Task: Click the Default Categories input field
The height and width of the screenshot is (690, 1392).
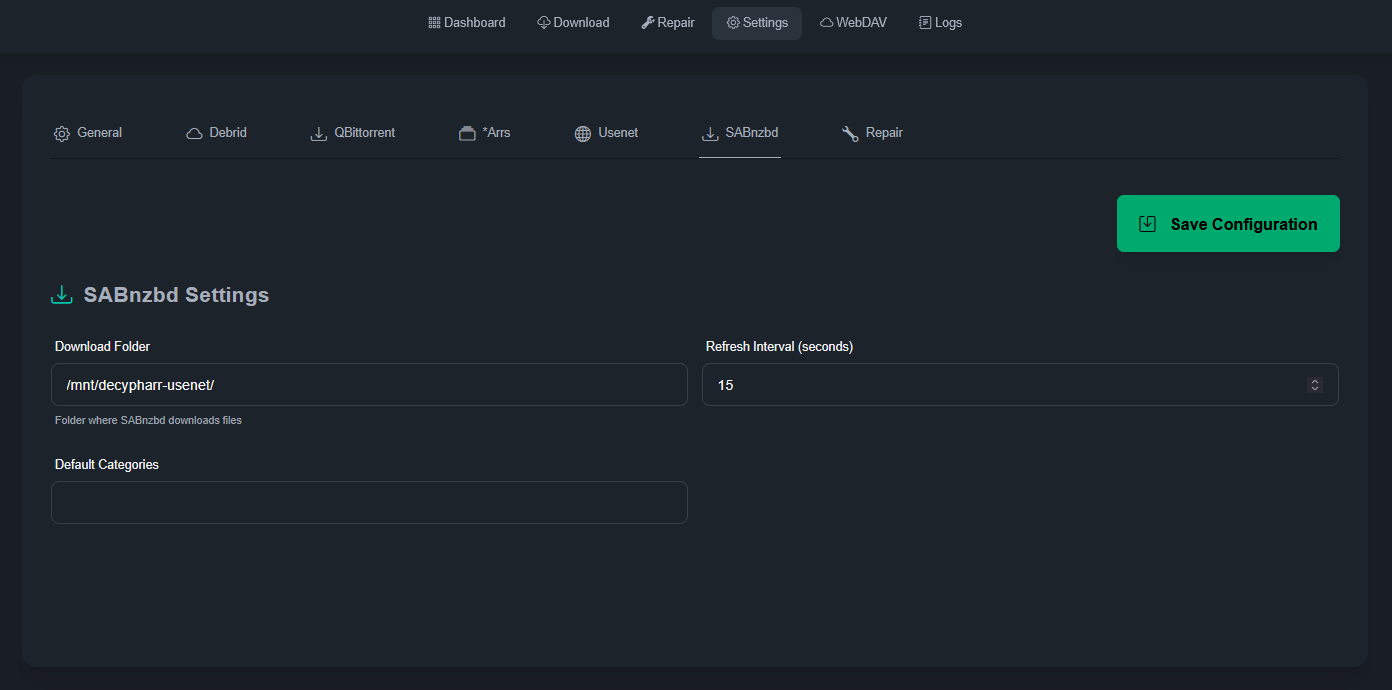Action: pos(369,503)
